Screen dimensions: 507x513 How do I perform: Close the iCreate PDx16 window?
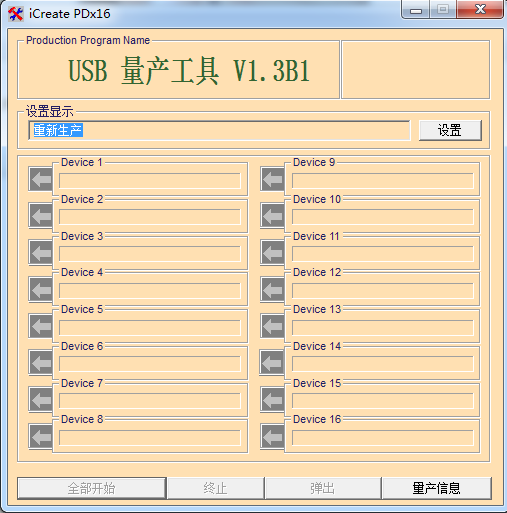point(480,10)
